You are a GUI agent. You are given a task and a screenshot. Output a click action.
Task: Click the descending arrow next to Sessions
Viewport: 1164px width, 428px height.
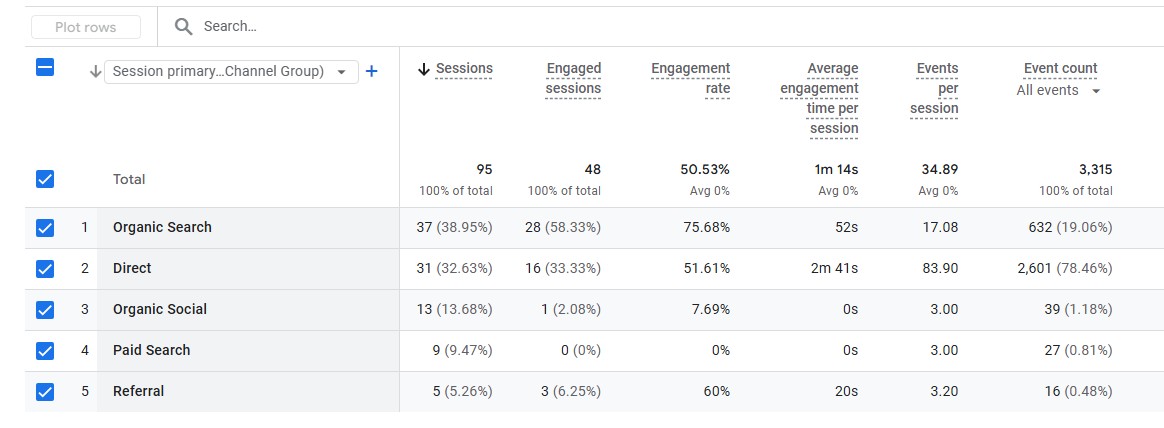click(x=424, y=69)
